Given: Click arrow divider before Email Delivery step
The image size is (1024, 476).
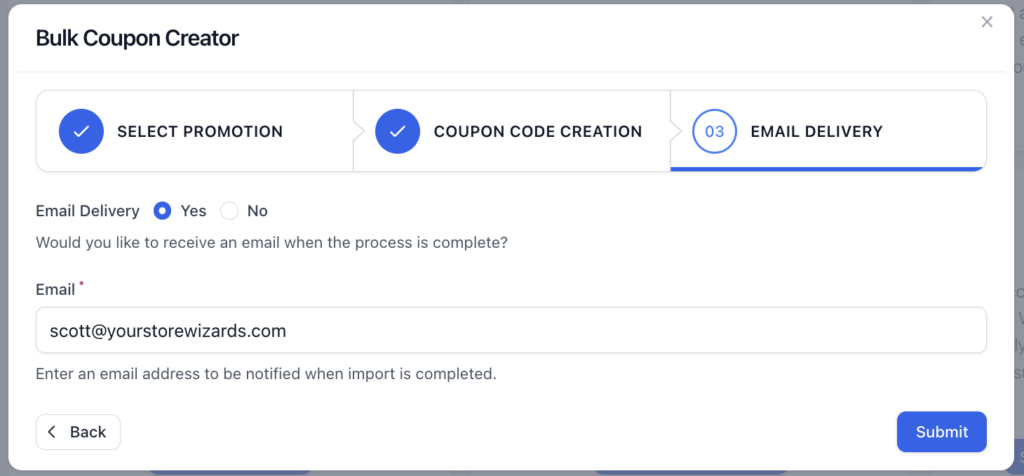Looking at the screenshot, I should click(x=675, y=131).
